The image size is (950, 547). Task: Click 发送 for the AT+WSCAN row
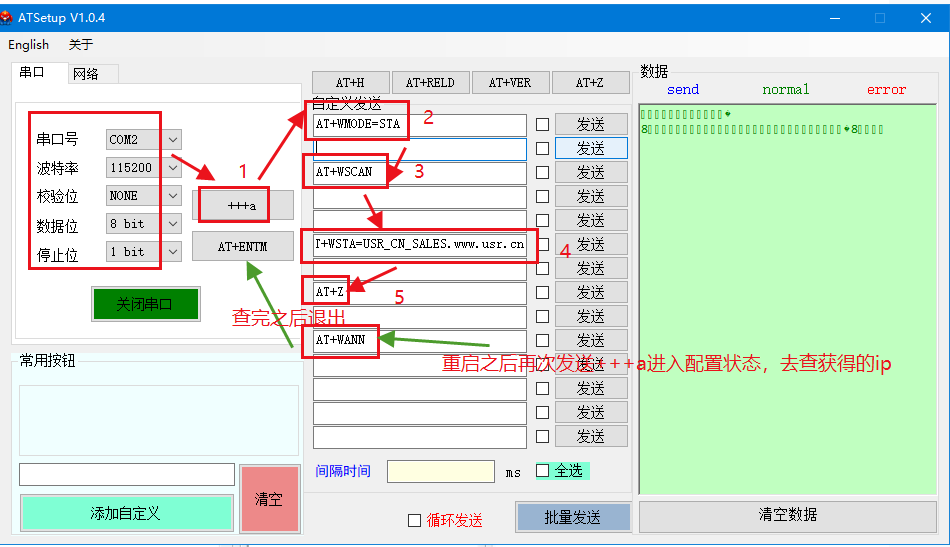click(x=591, y=173)
